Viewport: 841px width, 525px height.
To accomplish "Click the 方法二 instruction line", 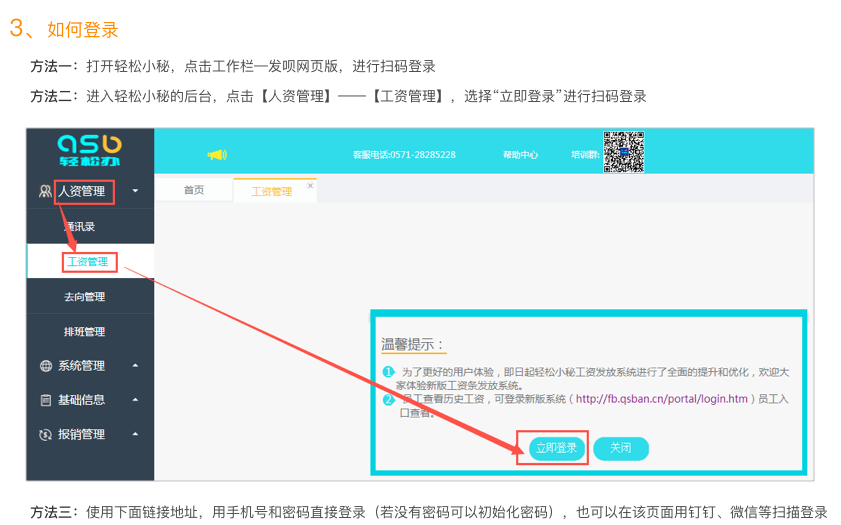I will (x=338, y=97).
